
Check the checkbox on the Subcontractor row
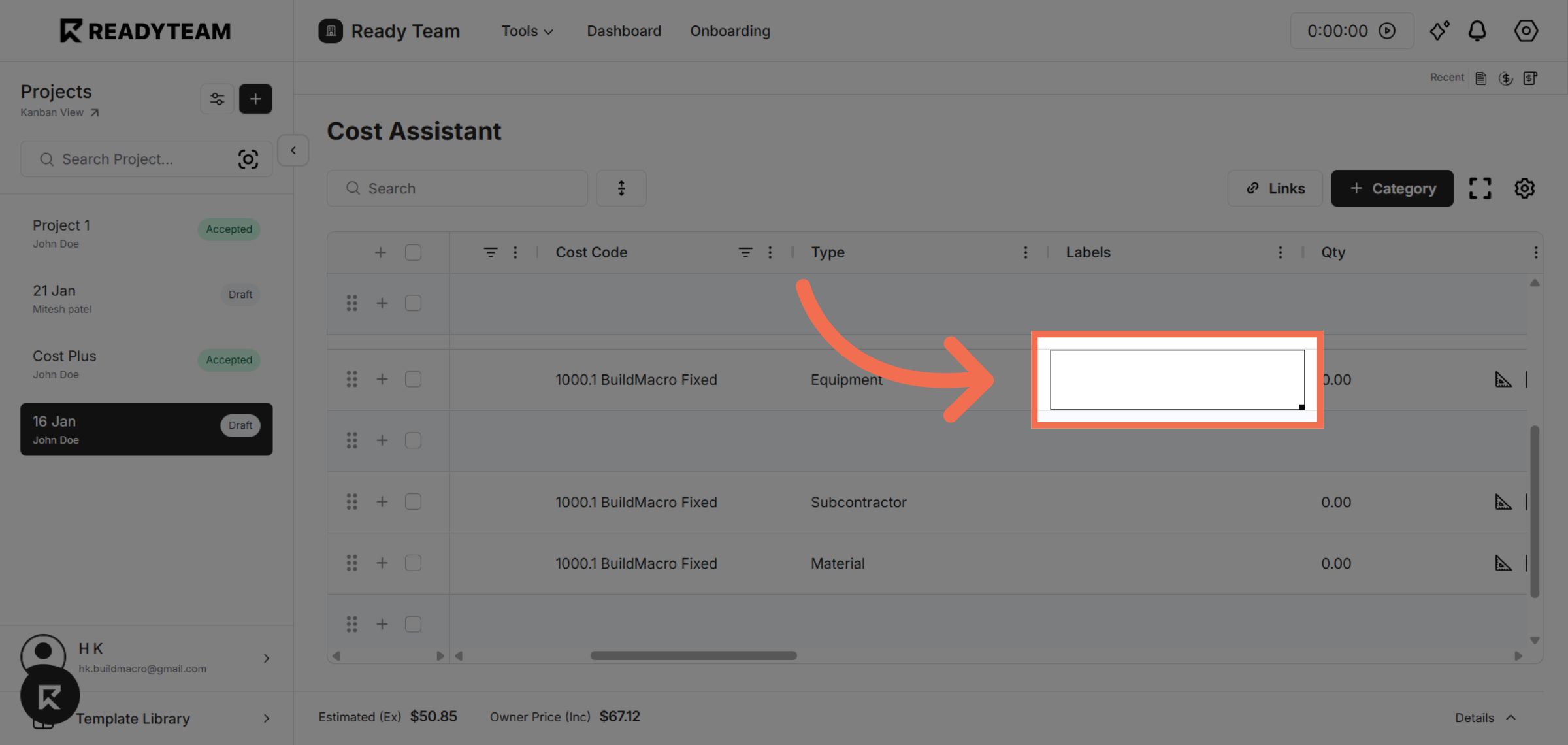(x=413, y=501)
